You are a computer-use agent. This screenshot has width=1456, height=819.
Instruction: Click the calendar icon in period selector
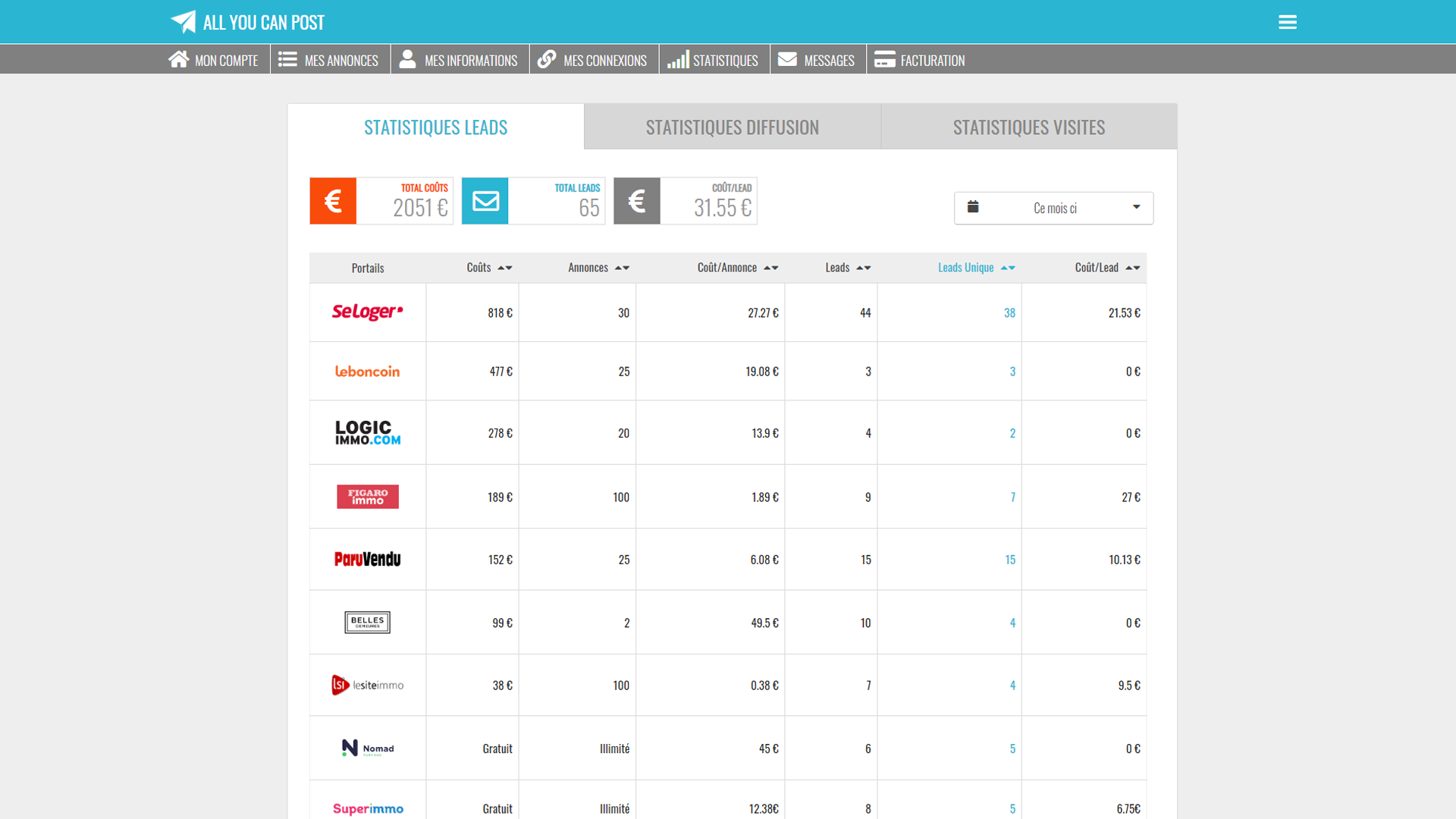[x=973, y=206]
